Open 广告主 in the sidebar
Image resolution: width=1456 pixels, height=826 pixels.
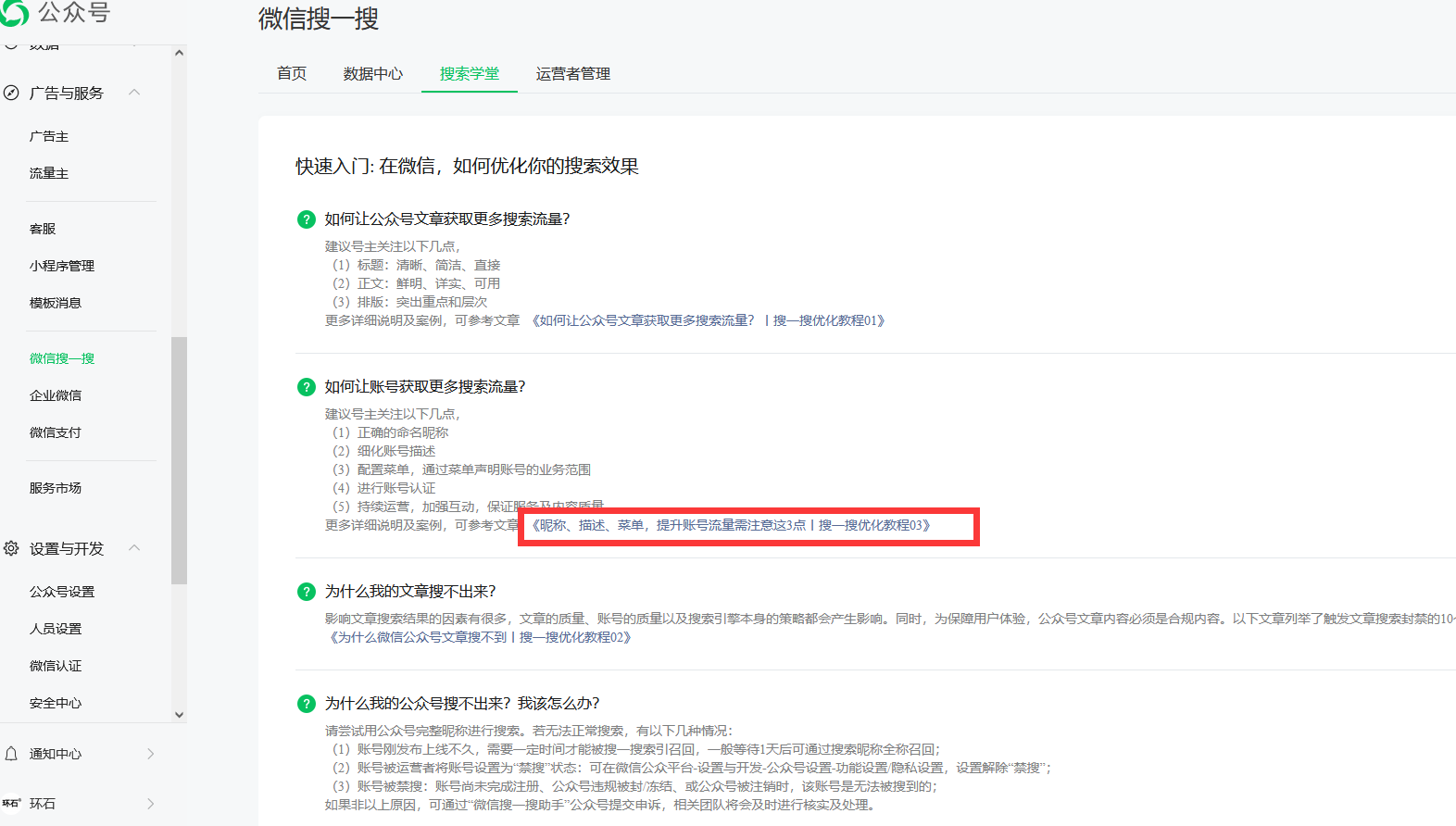coord(49,136)
